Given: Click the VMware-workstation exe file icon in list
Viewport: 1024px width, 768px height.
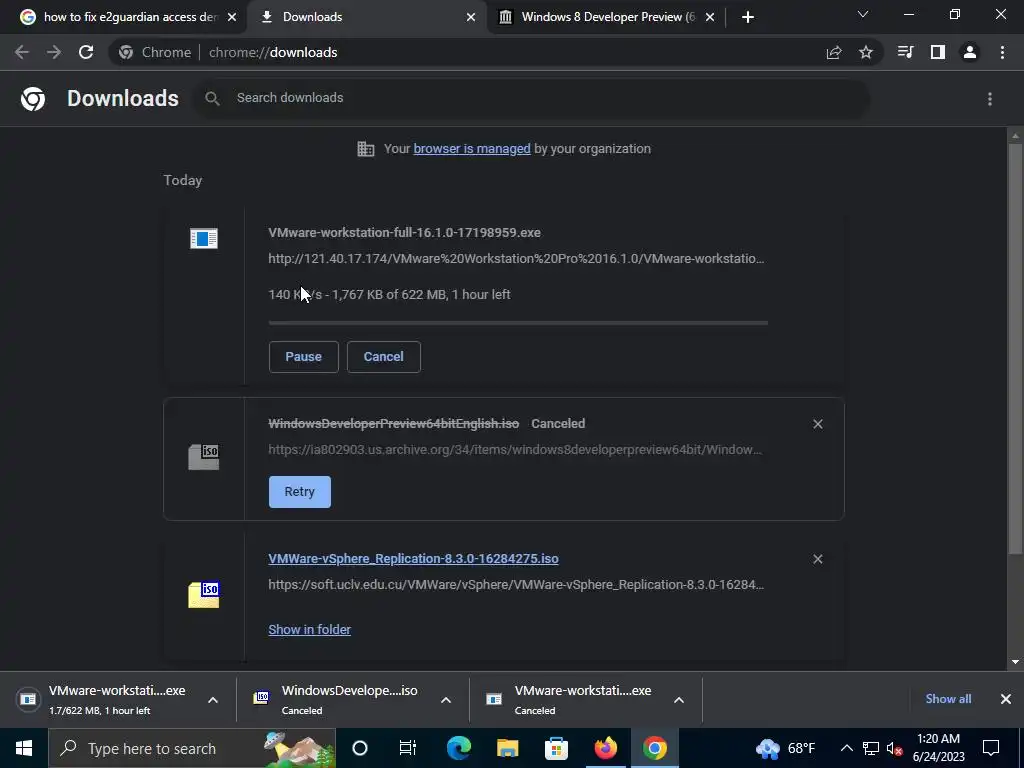Looking at the screenshot, I should pos(204,238).
